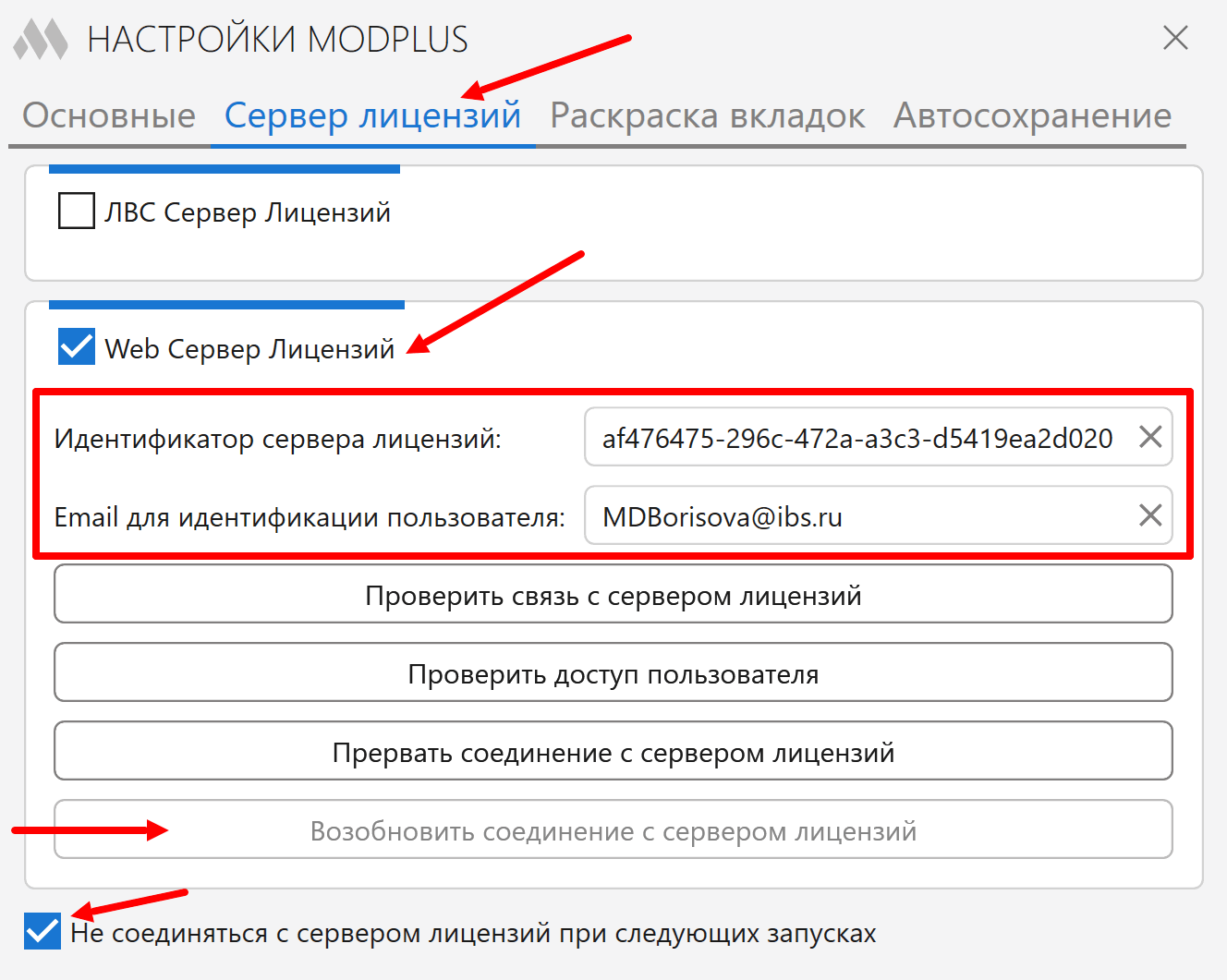Click the ModPlus logo icon
Image resolution: width=1227 pixels, height=980 pixels.
click(x=42, y=40)
